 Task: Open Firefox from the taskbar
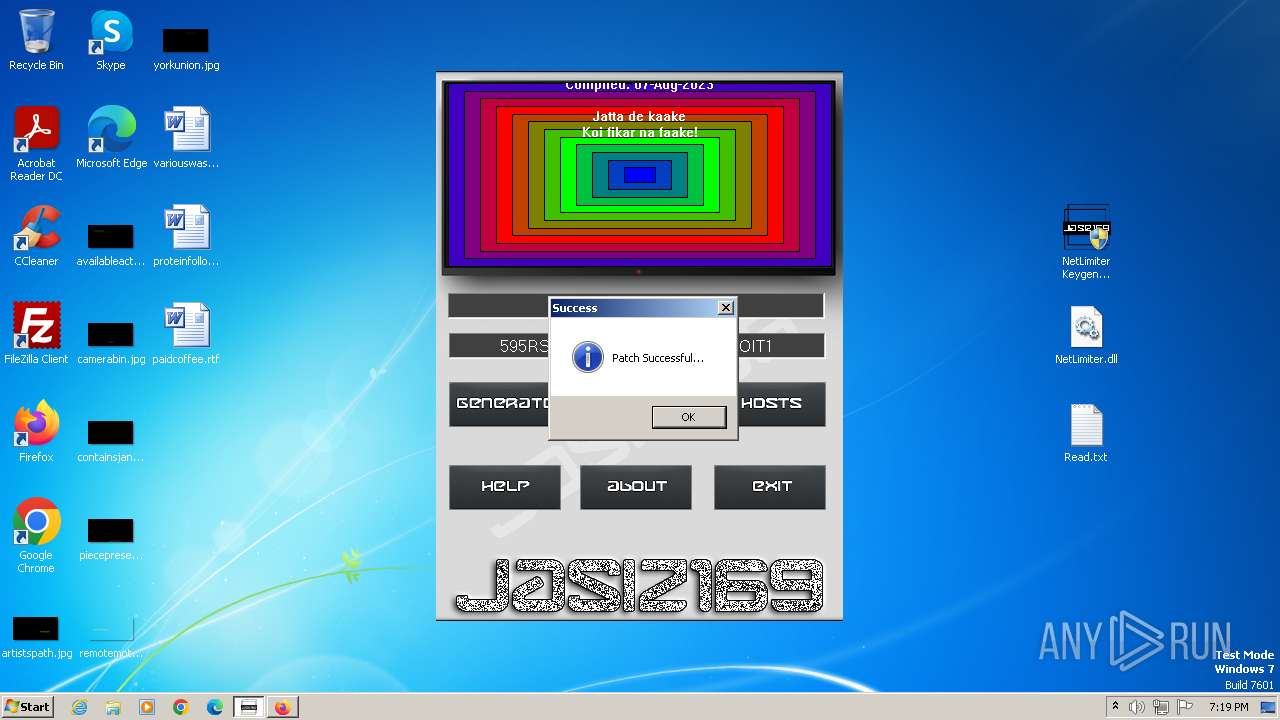pos(283,707)
